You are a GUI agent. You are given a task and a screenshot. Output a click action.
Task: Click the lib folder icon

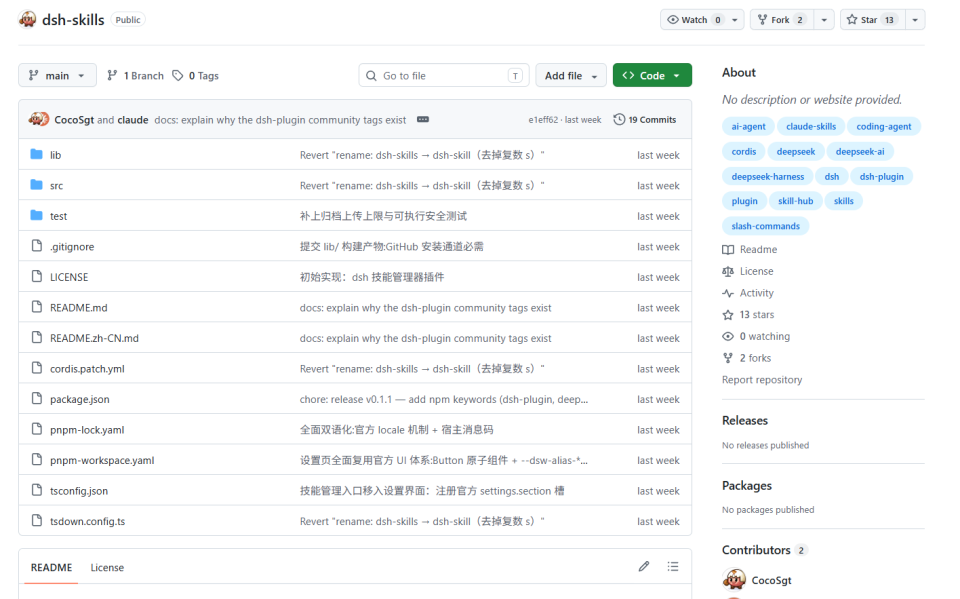pos(37,154)
